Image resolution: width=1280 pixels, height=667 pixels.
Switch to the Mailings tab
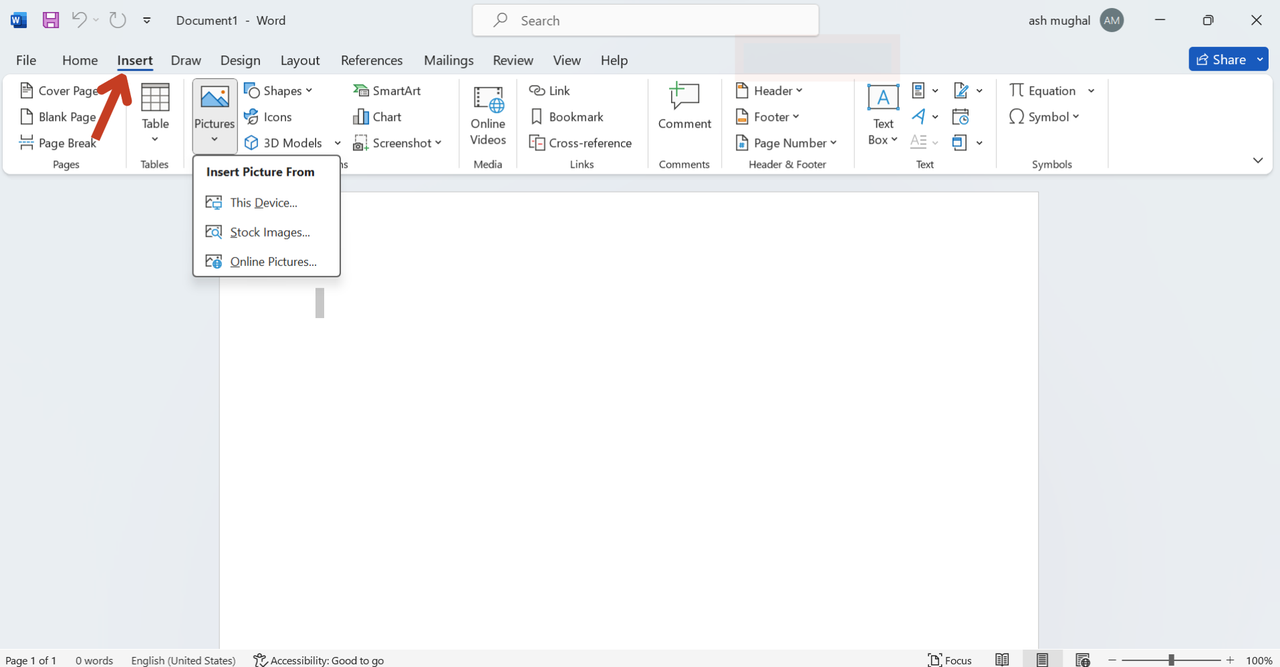pyautogui.click(x=449, y=60)
